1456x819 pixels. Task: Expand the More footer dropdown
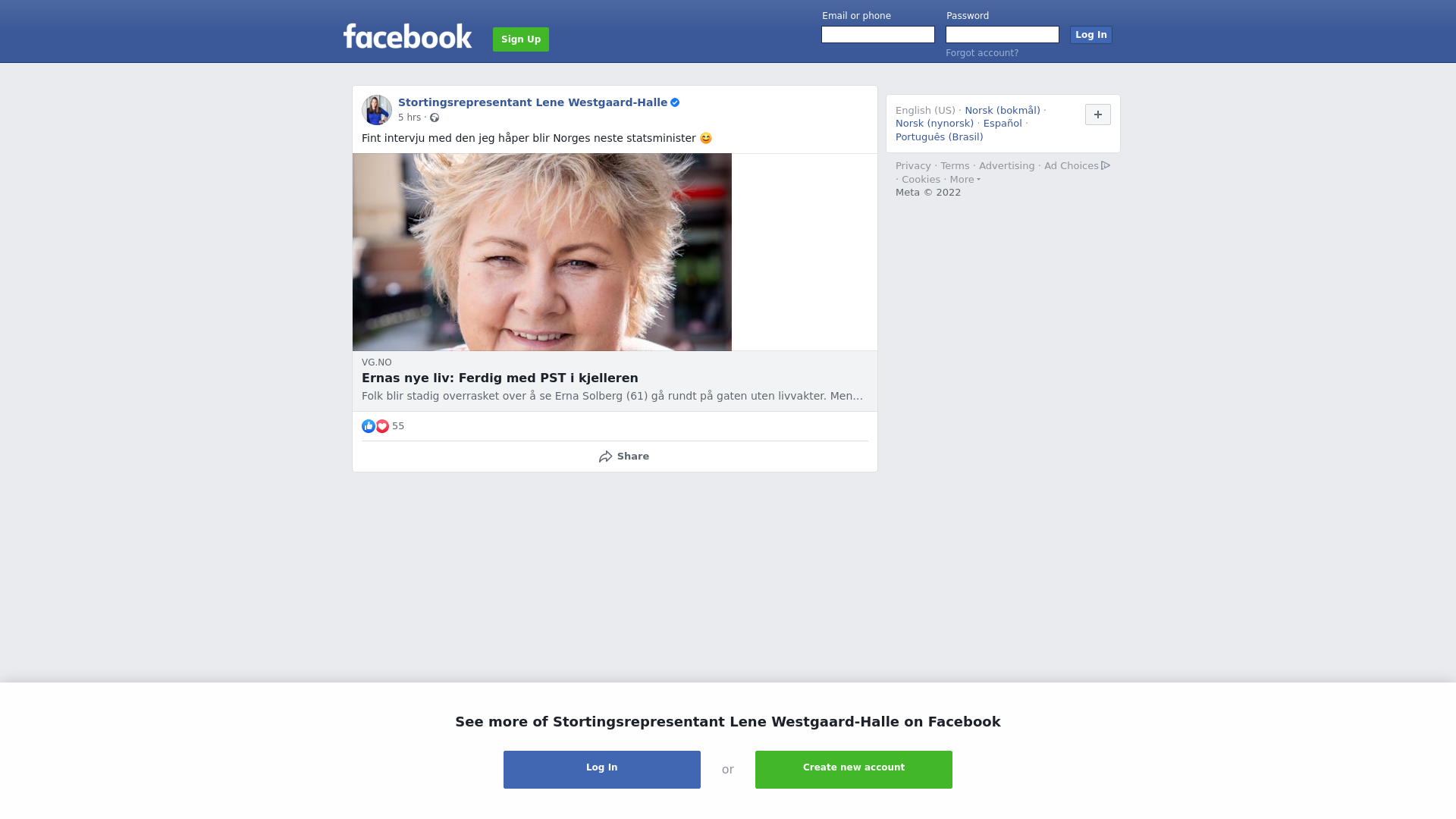[x=965, y=180]
